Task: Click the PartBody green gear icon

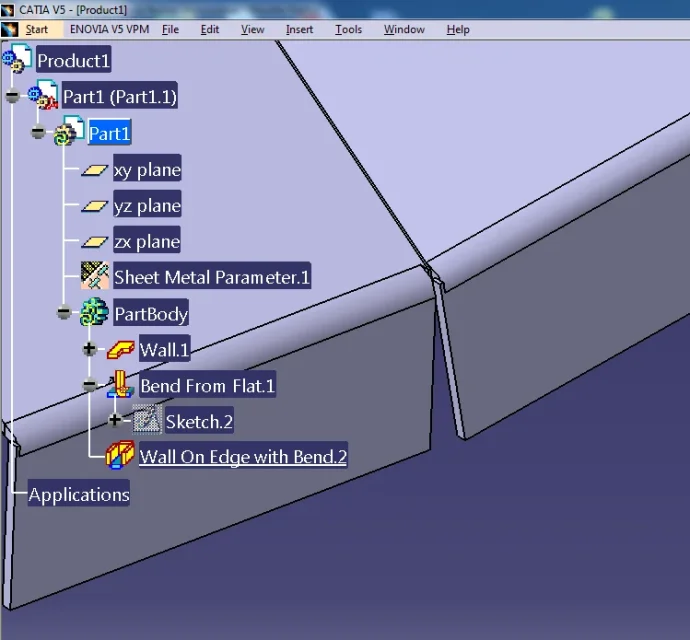Action: pyautogui.click(x=94, y=312)
